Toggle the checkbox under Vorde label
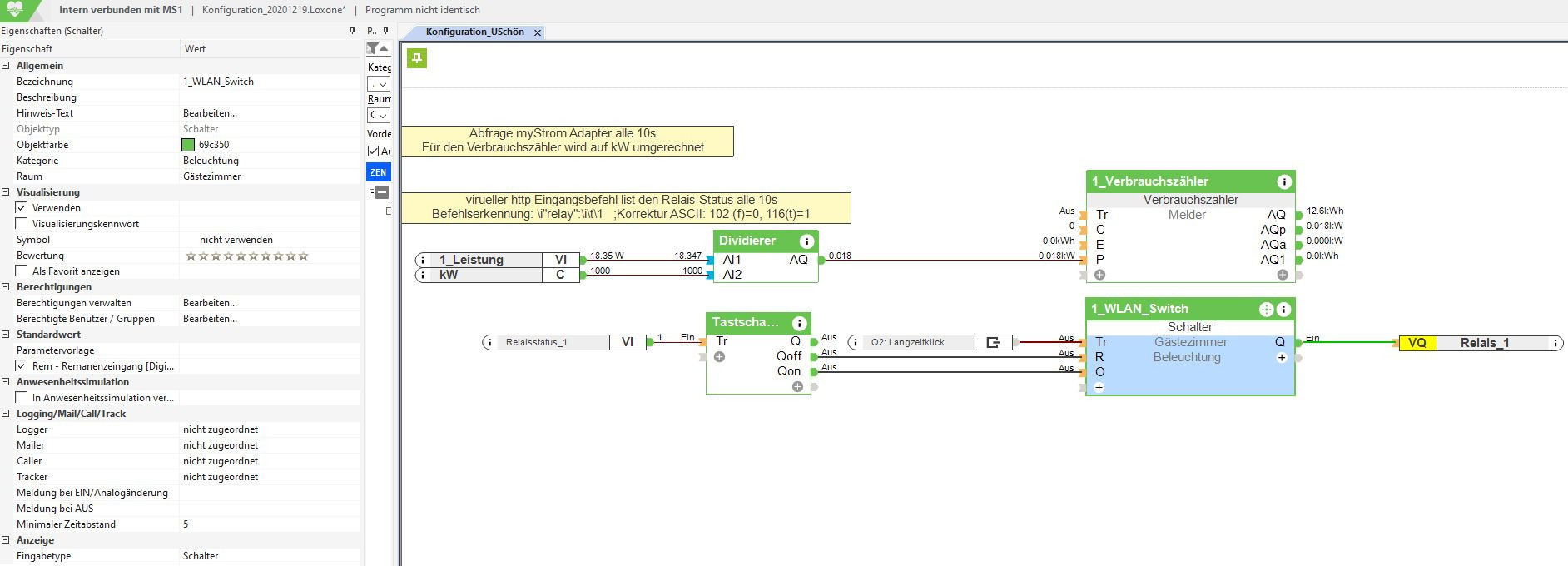Viewport: 1568px width, 566px height. (374, 151)
